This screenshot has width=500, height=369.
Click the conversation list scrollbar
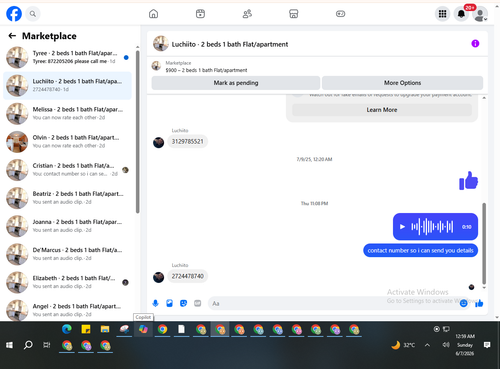[138, 132]
